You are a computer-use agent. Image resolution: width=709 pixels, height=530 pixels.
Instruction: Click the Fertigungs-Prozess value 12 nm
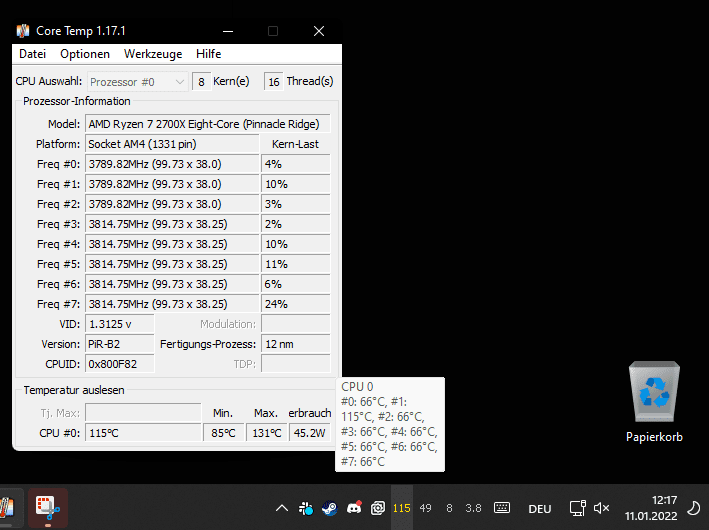[x=296, y=344]
